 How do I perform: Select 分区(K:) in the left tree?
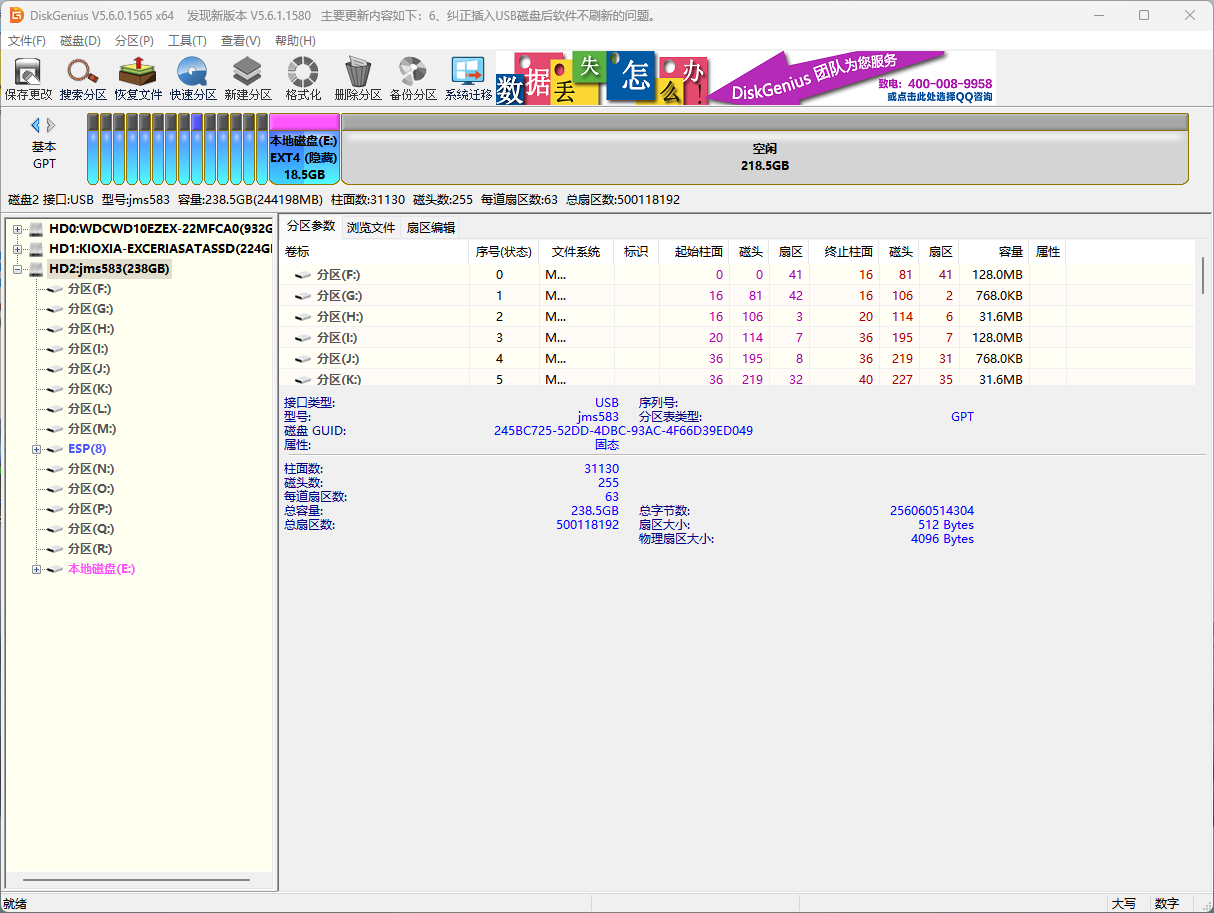[90, 389]
